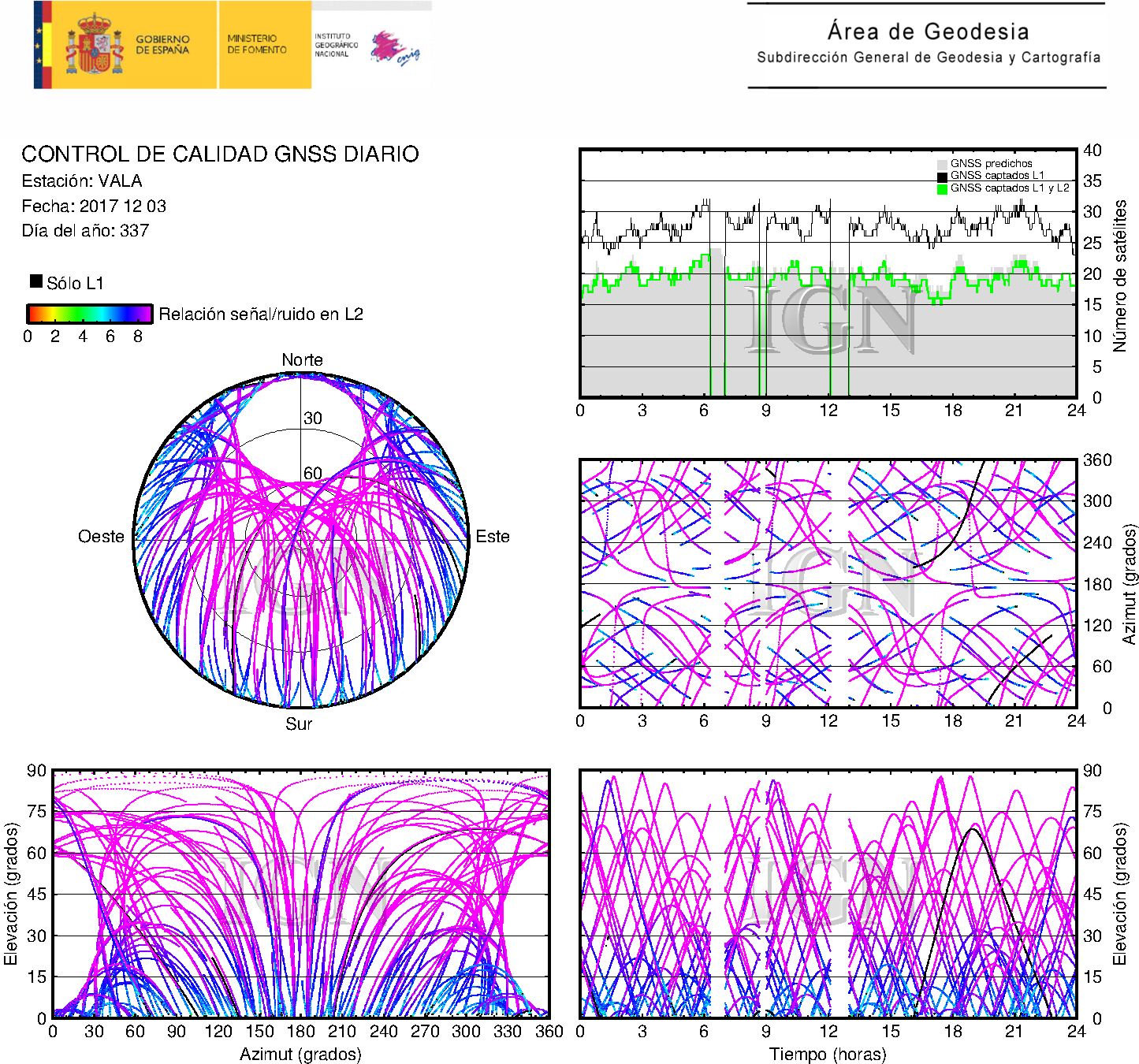Click the Fecha: 2017 12 03 line
1139x1064 pixels.
pos(94,206)
